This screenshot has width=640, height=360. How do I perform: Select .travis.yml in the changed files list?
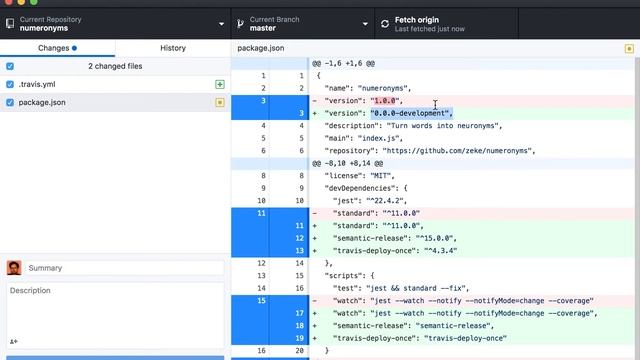point(115,84)
